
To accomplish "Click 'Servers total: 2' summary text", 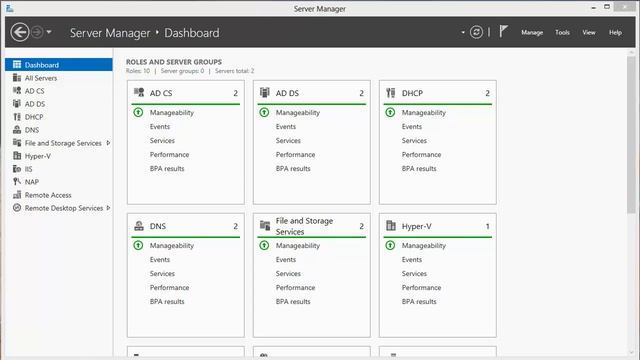I will [234, 71].
